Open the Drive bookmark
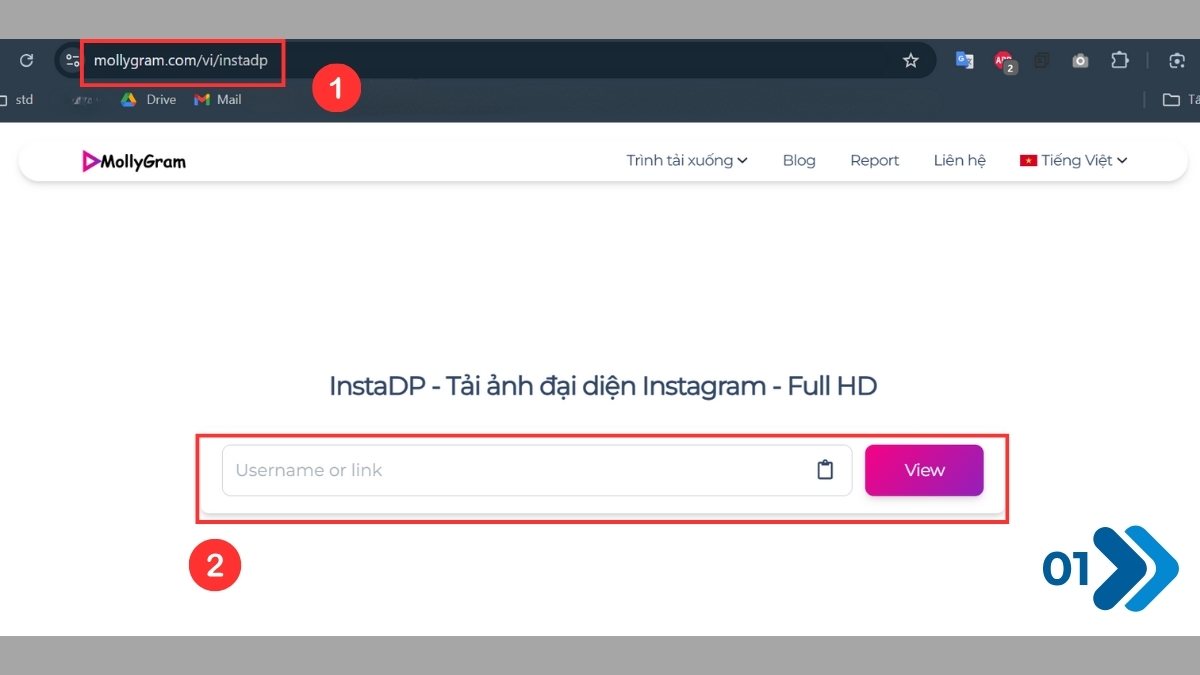This screenshot has width=1200, height=675. pyautogui.click(x=148, y=99)
